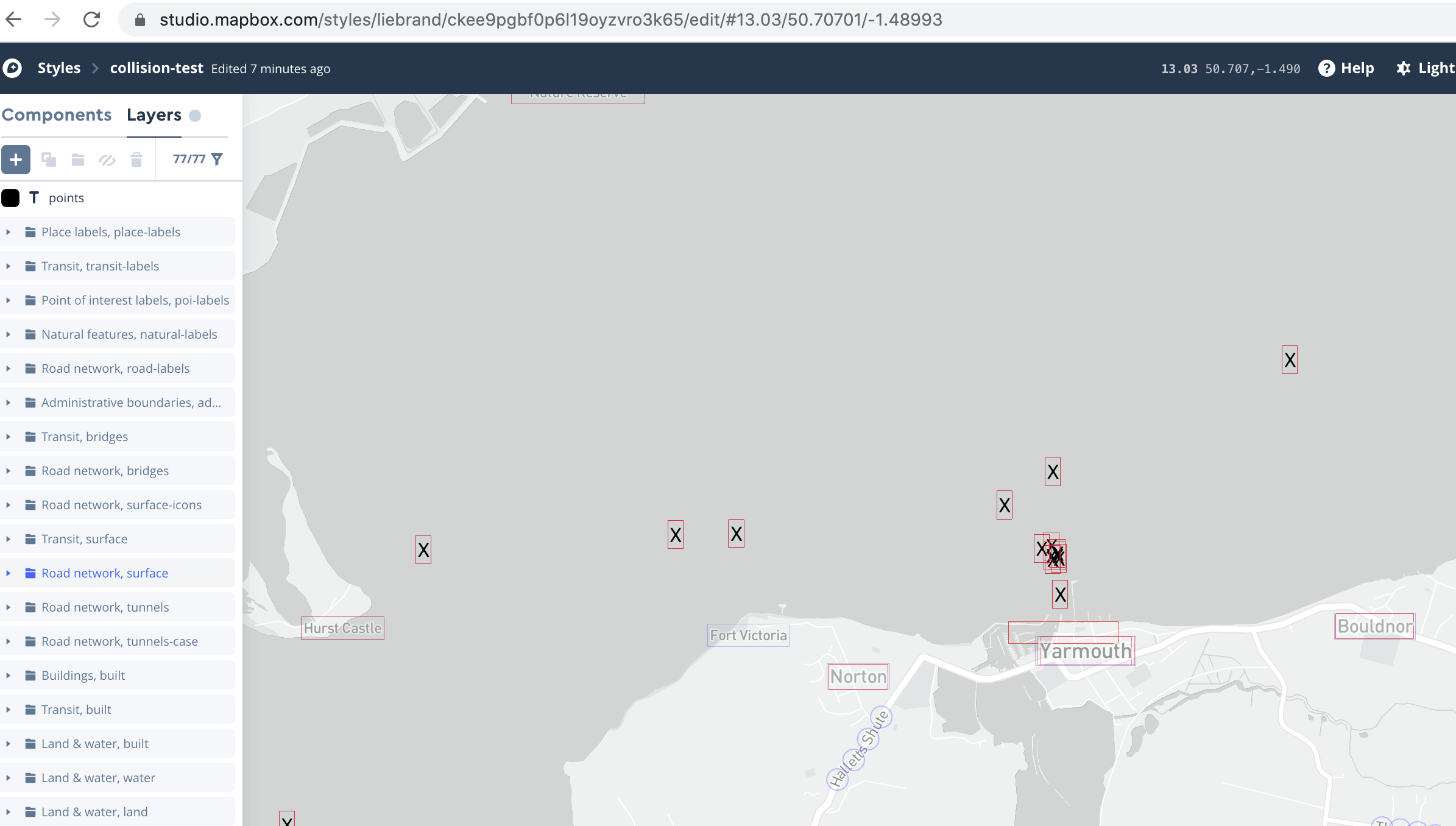The height and width of the screenshot is (826, 1456).
Task: Click the delete layers trash icon
Action: pyautogui.click(x=136, y=160)
